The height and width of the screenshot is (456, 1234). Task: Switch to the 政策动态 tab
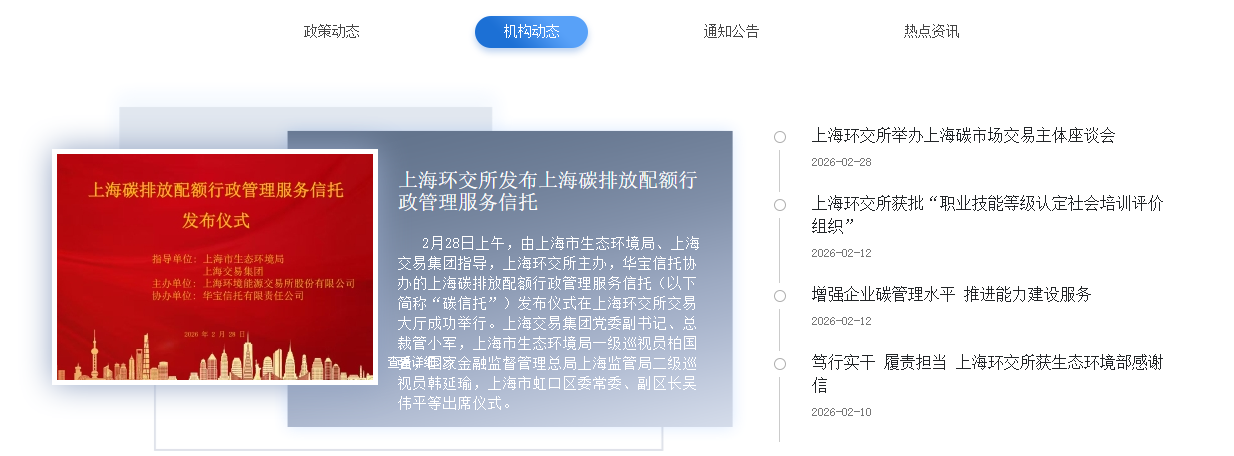tap(331, 31)
